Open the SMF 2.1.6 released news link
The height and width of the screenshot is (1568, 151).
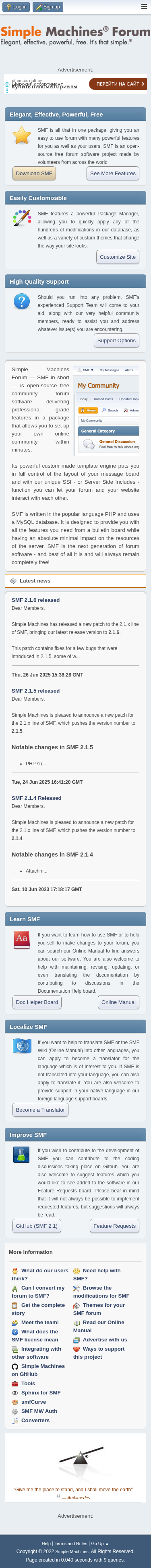(x=35, y=599)
